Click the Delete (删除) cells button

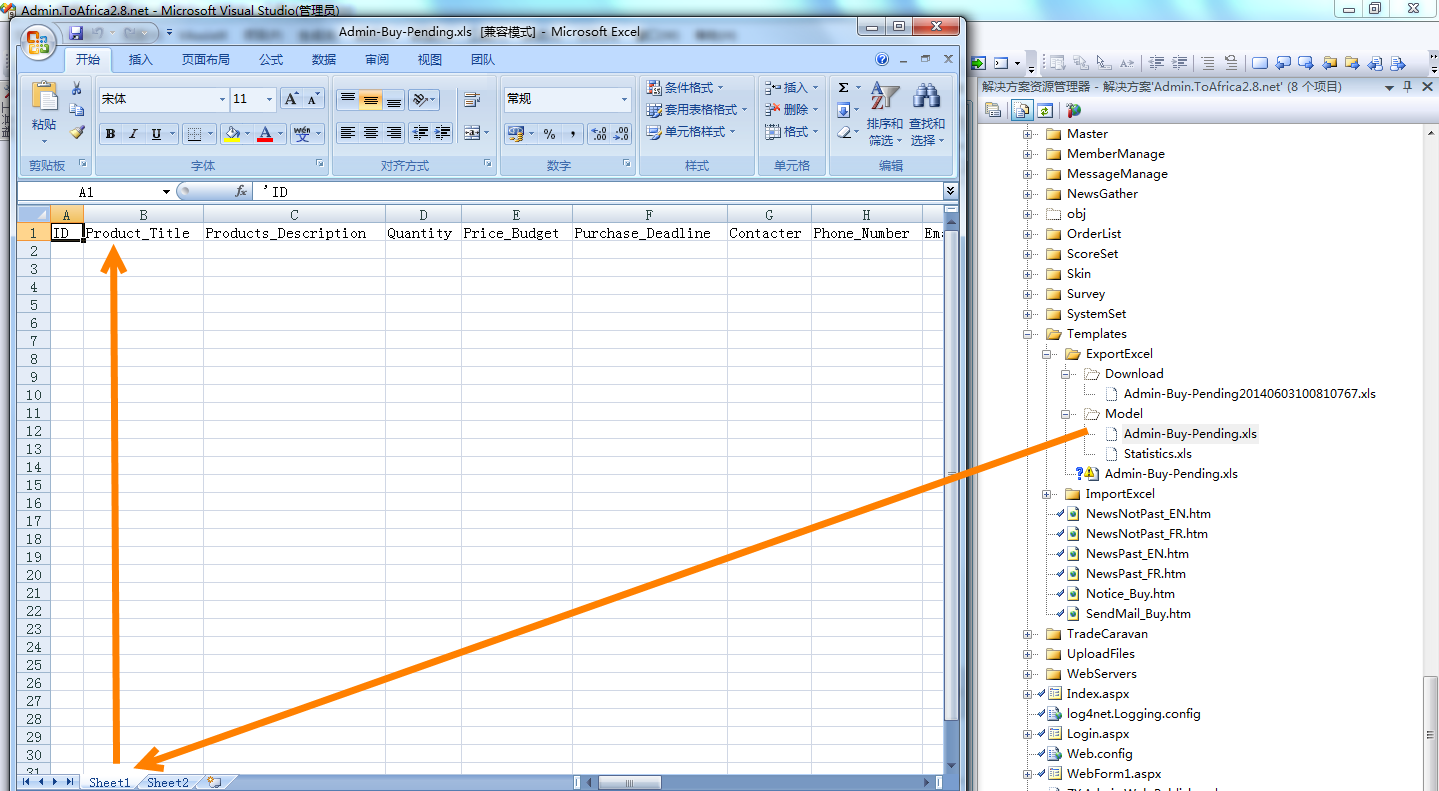click(x=792, y=110)
